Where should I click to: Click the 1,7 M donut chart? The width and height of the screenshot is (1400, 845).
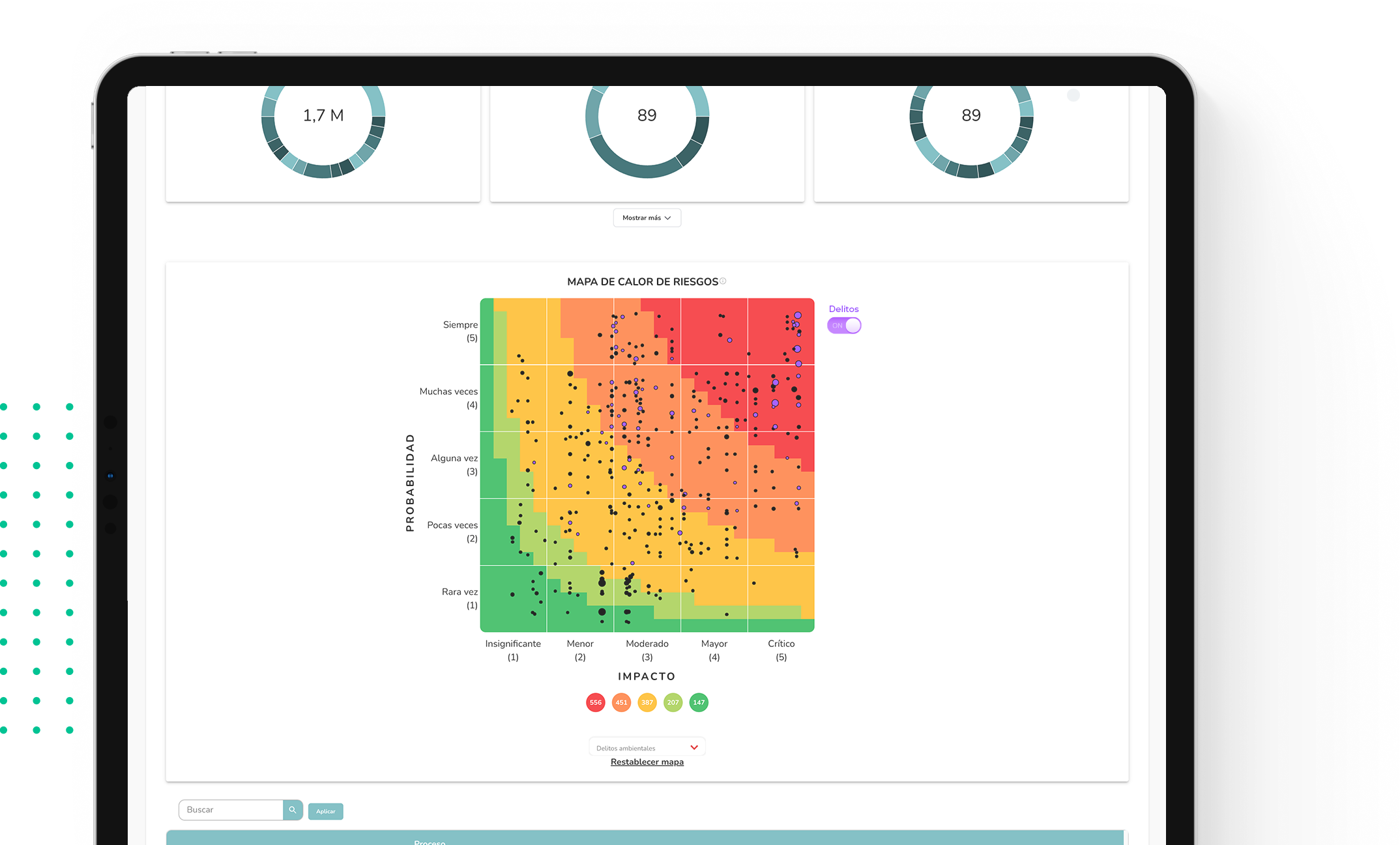pyautogui.click(x=323, y=116)
